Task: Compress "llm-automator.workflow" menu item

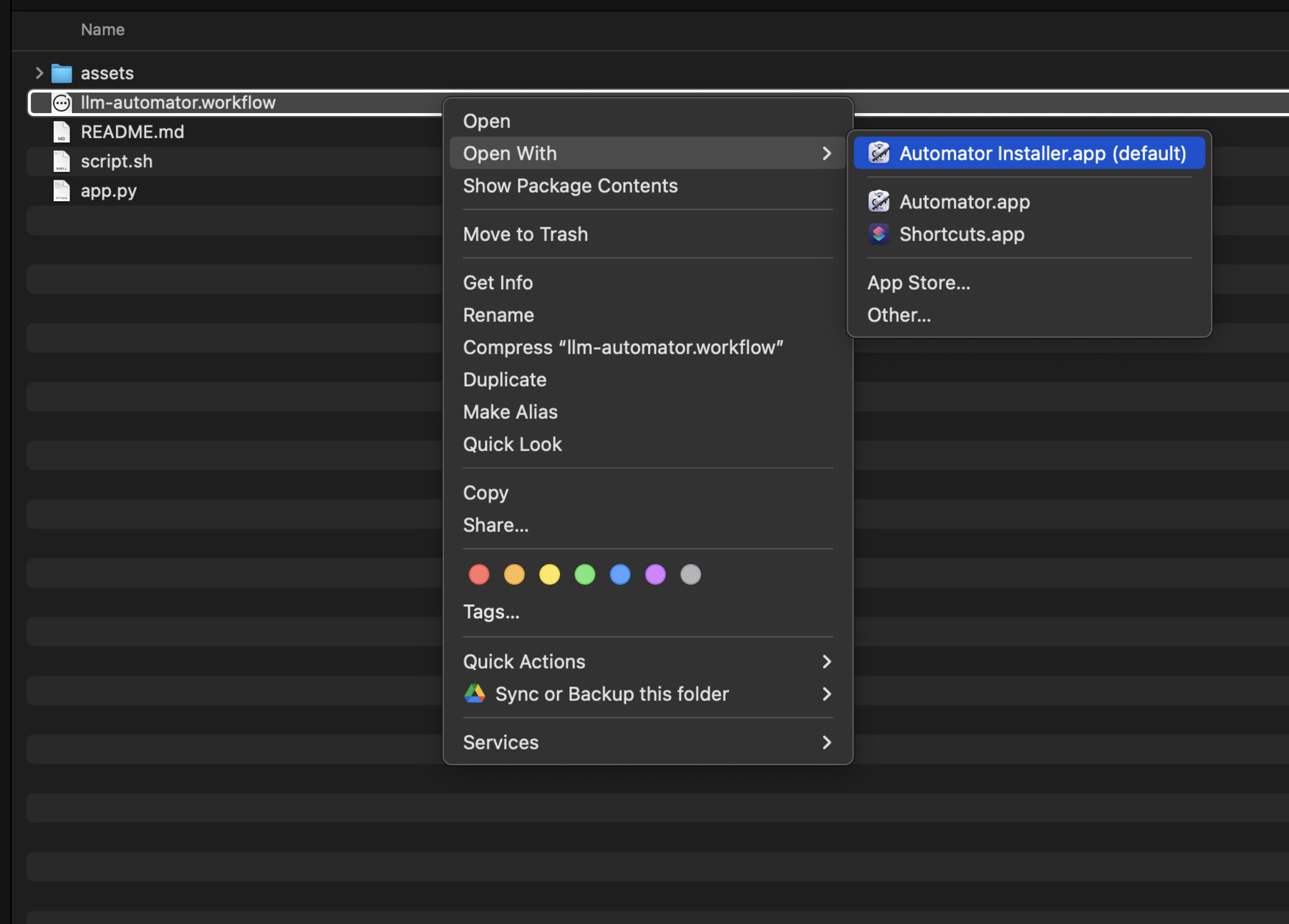Action: (x=648, y=347)
